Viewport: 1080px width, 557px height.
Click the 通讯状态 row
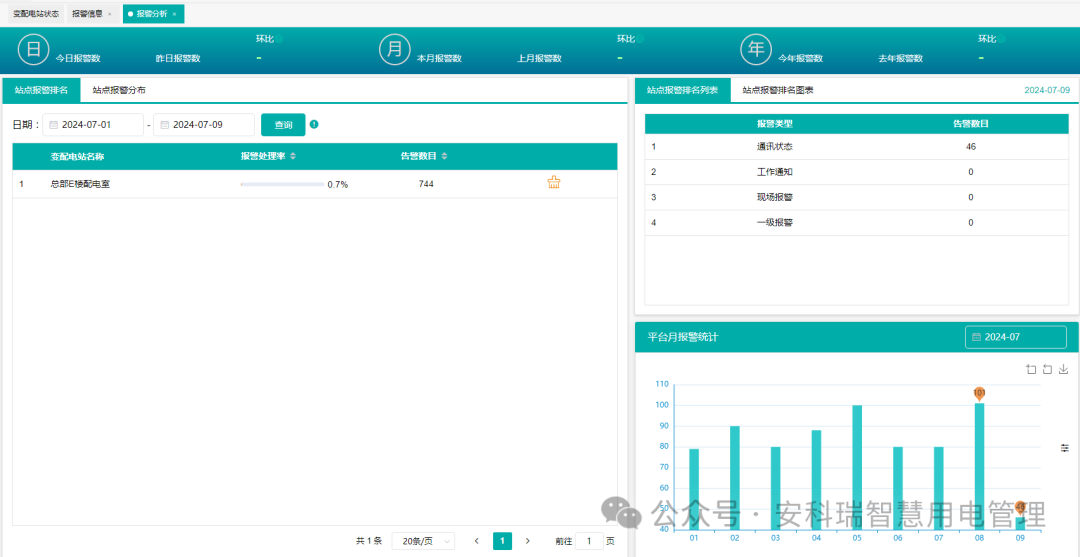pyautogui.click(x=856, y=147)
